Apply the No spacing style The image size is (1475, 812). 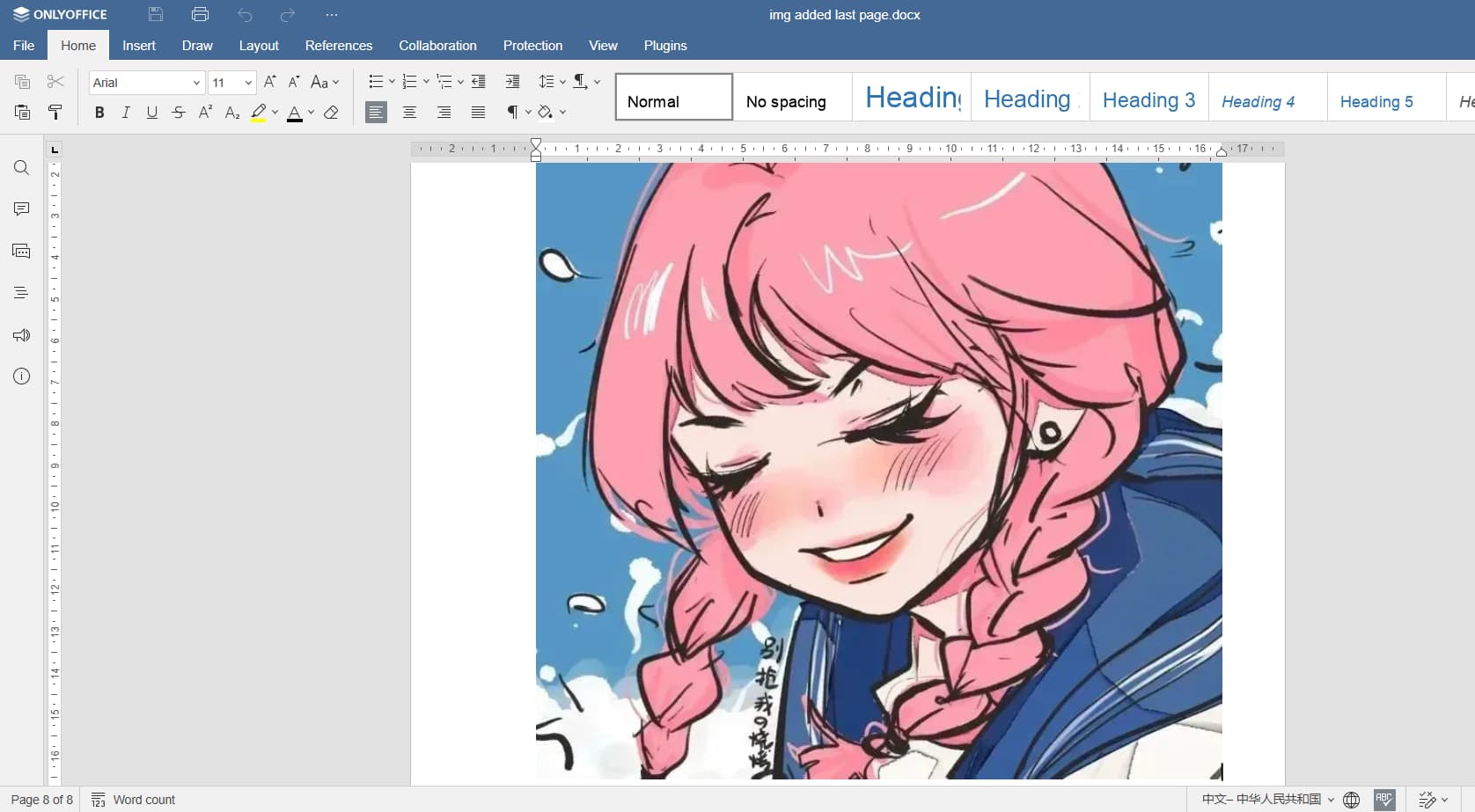pyautogui.click(x=793, y=97)
